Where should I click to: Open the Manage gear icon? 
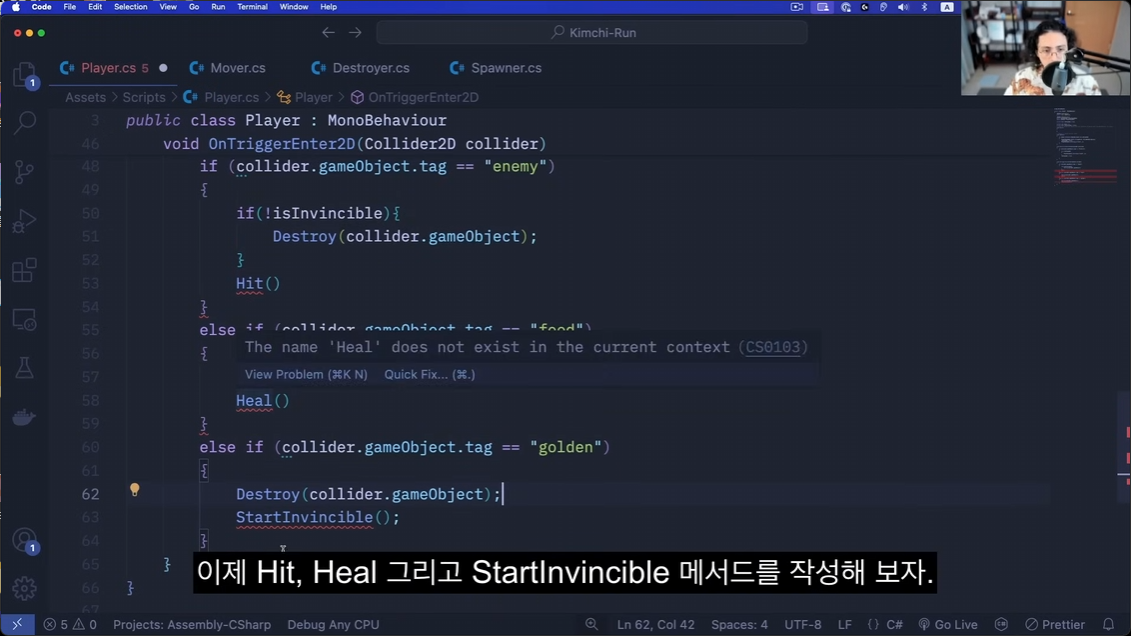[x=25, y=588]
